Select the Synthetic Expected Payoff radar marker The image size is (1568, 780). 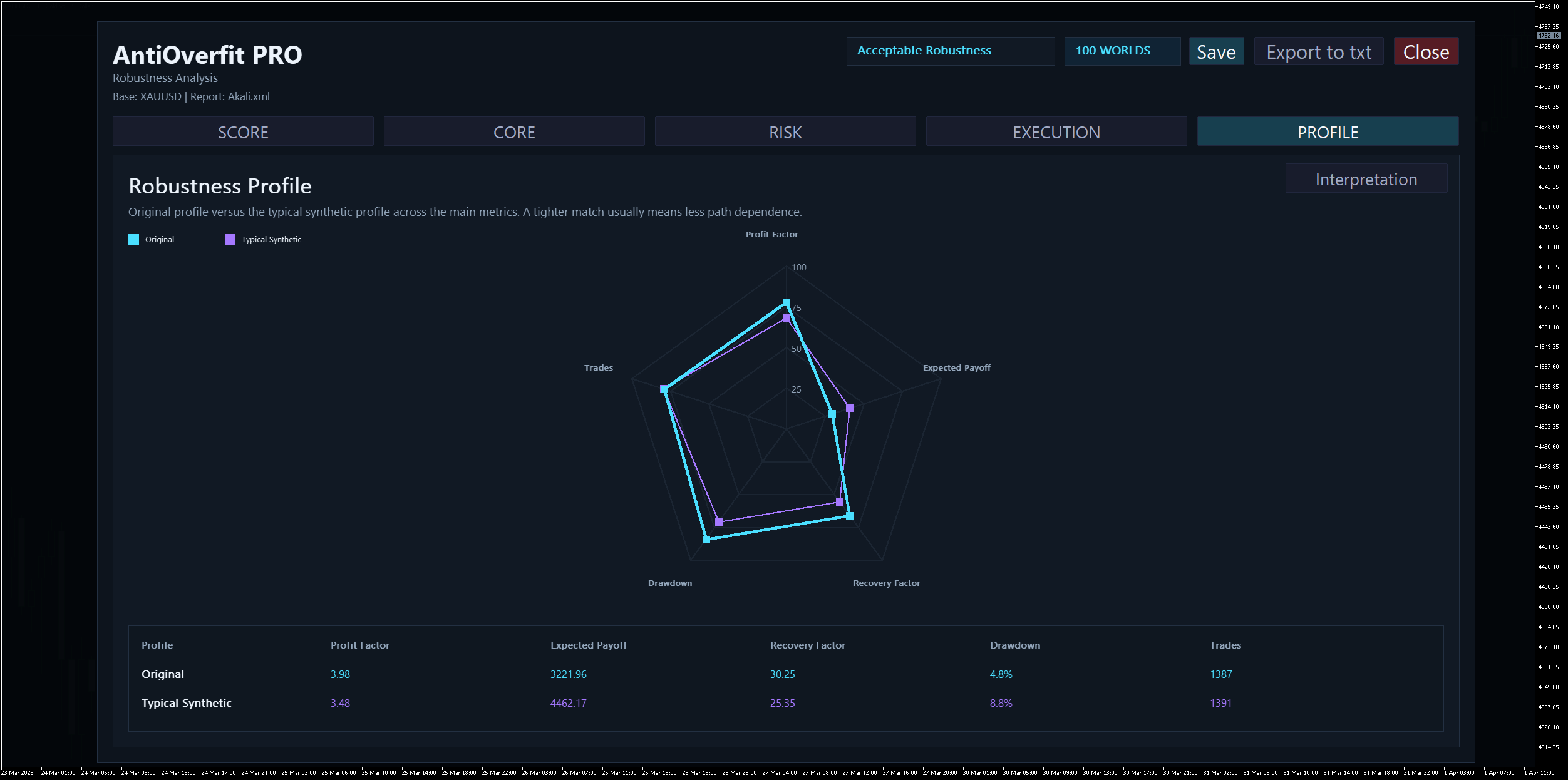pos(850,408)
